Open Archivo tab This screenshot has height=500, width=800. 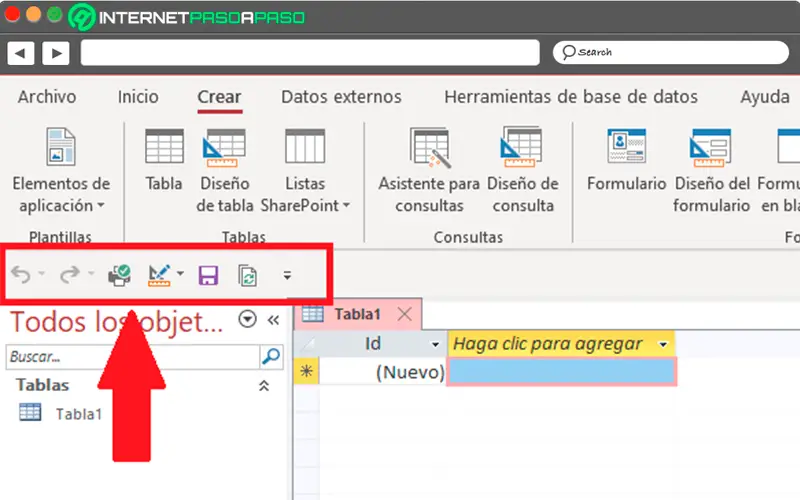pos(47,96)
